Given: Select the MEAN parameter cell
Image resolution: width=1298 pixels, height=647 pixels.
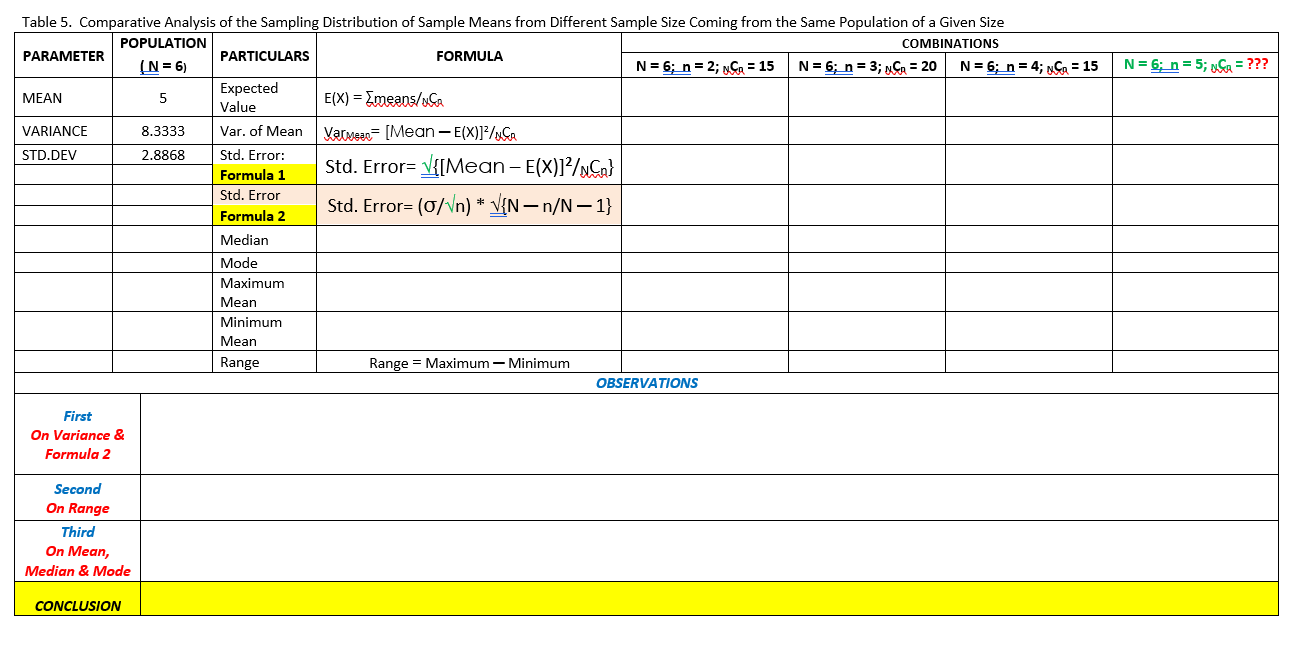Looking at the screenshot, I should [x=64, y=98].
